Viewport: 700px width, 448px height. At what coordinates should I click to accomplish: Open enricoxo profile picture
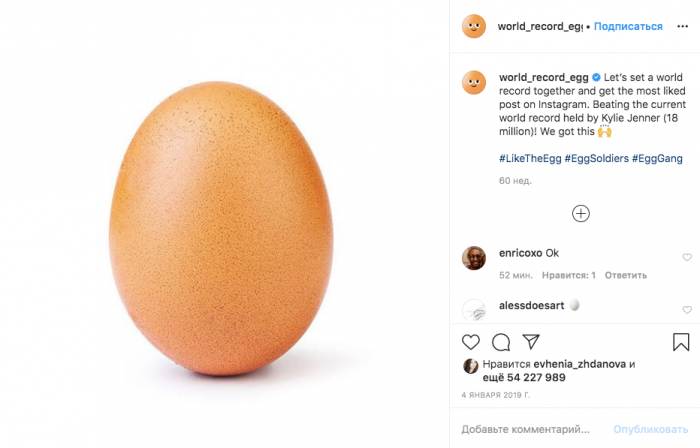(x=474, y=258)
